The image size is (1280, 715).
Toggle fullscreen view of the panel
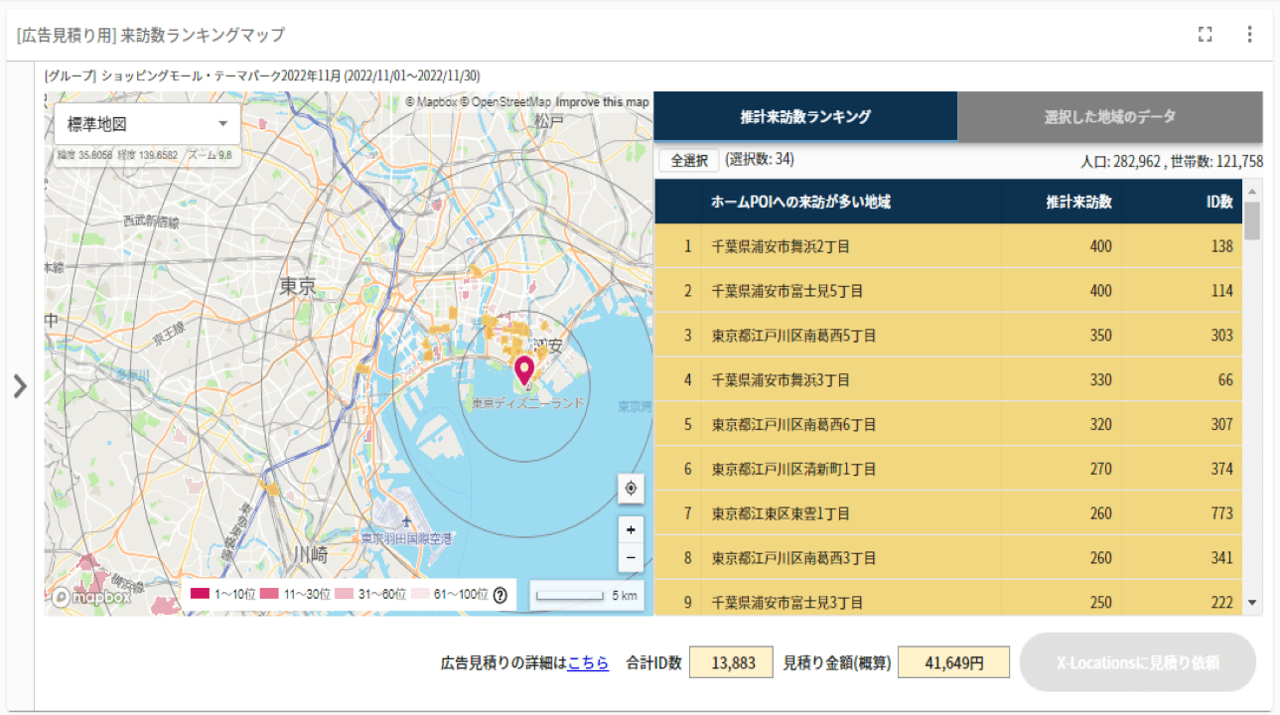[1205, 35]
